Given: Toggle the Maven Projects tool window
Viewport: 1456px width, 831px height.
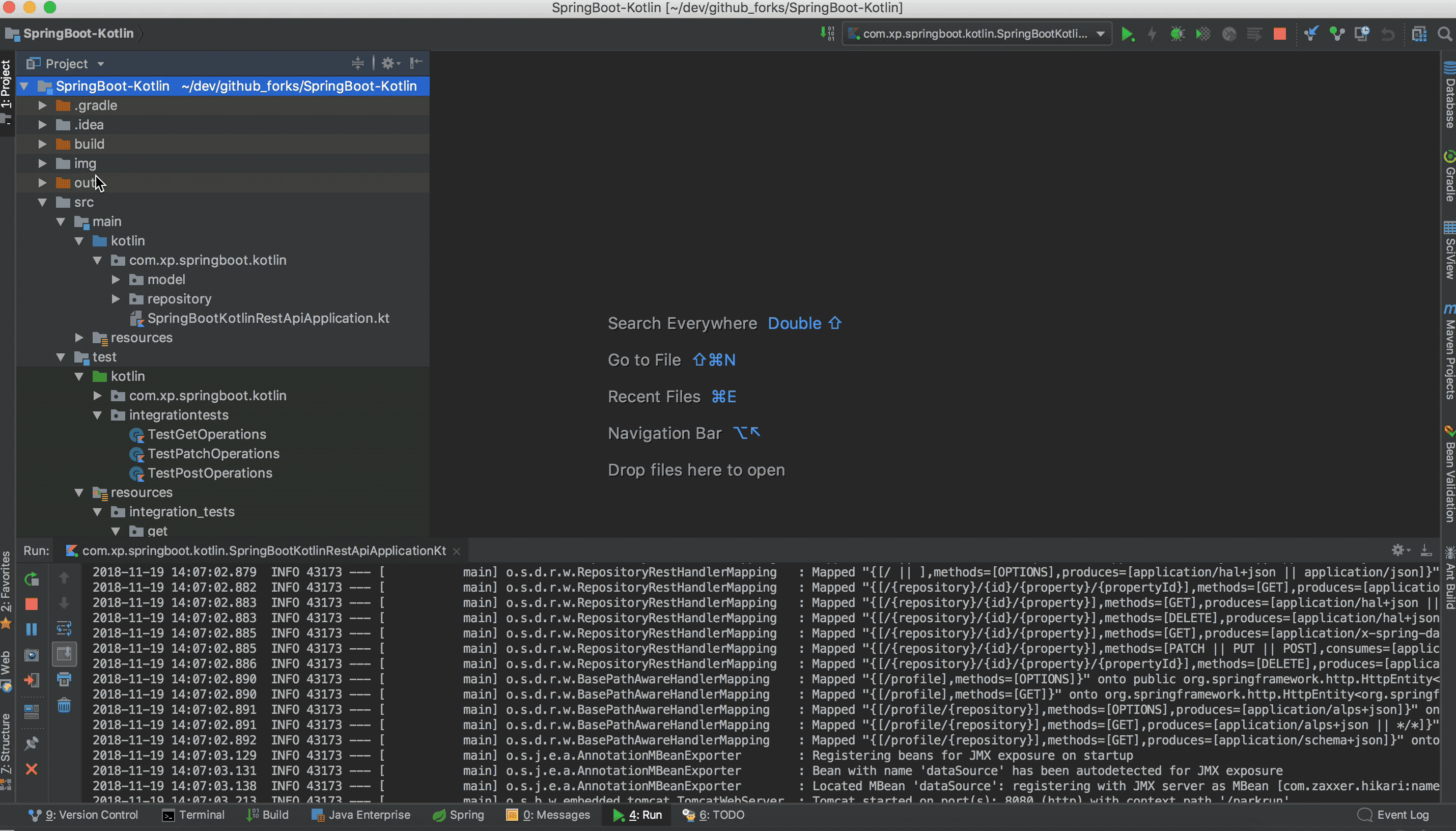Looking at the screenshot, I should point(1449,351).
